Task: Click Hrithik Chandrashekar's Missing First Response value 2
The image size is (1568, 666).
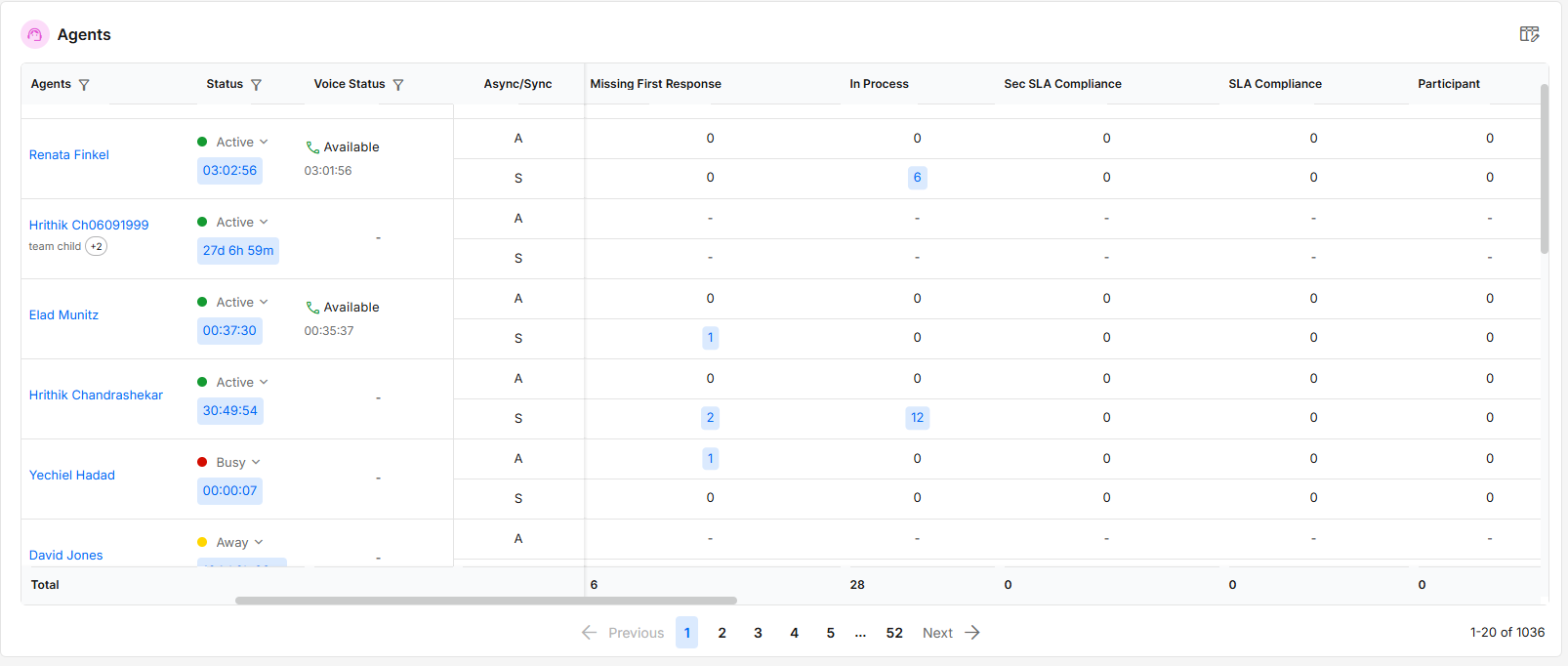Action: pyautogui.click(x=710, y=418)
